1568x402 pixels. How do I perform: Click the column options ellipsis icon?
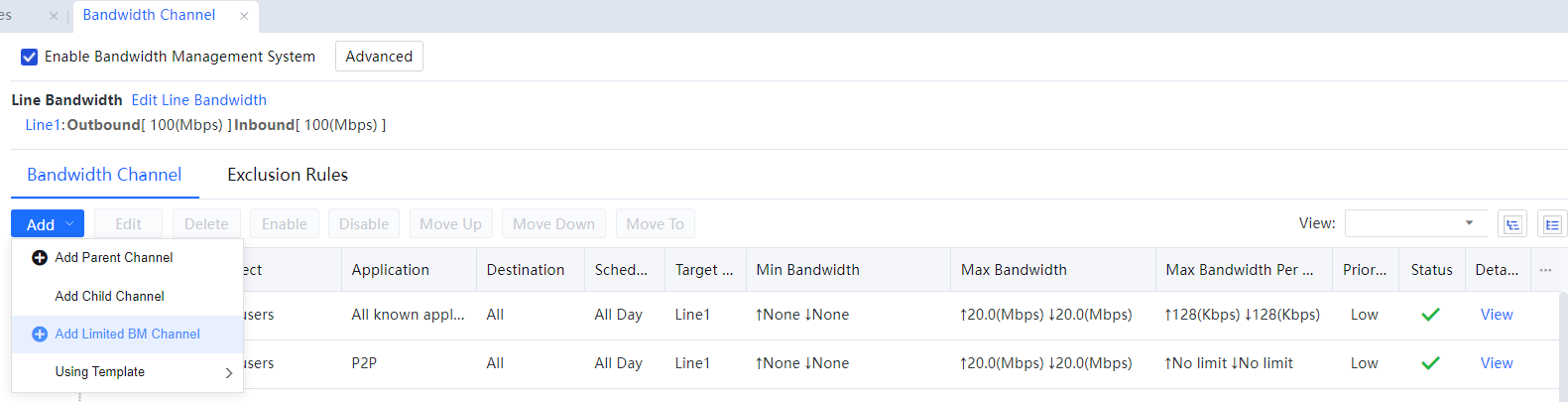click(x=1545, y=270)
